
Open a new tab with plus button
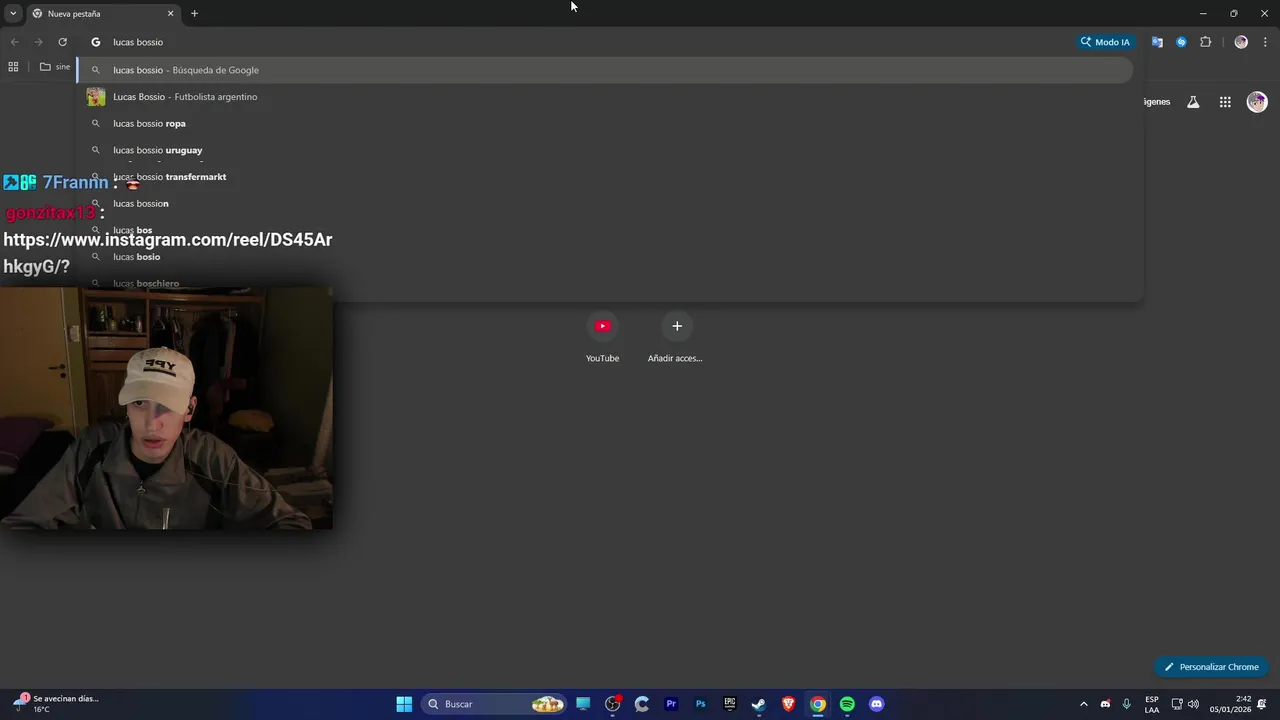[194, 14]
